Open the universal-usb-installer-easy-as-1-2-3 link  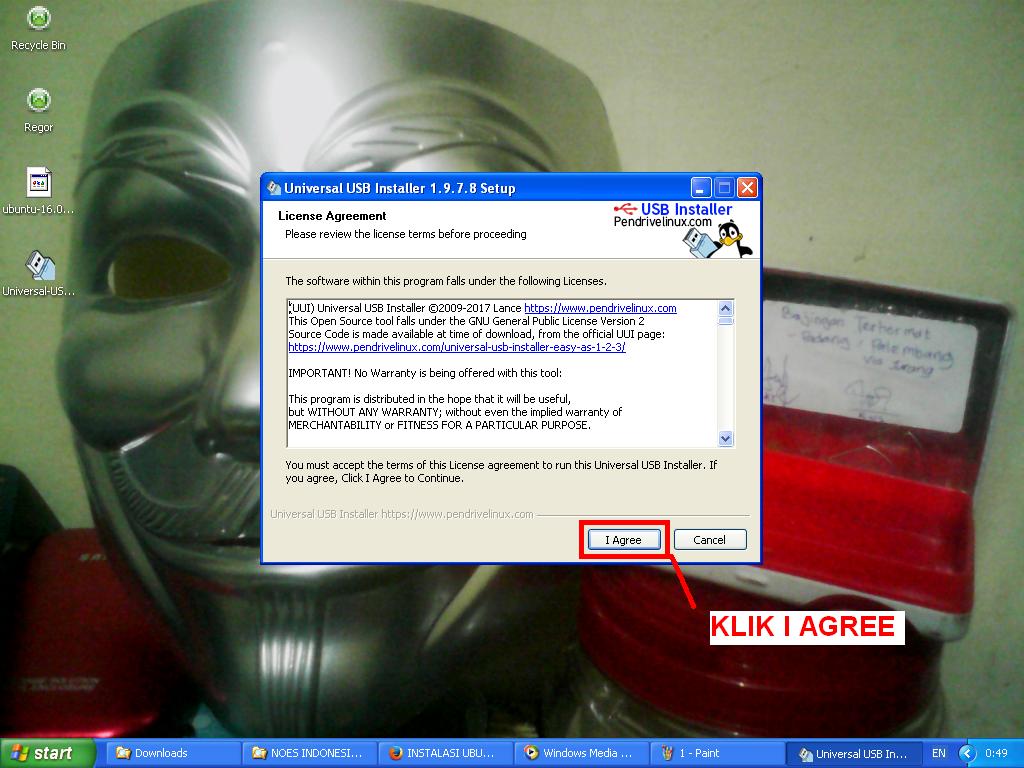coord(456,347)
